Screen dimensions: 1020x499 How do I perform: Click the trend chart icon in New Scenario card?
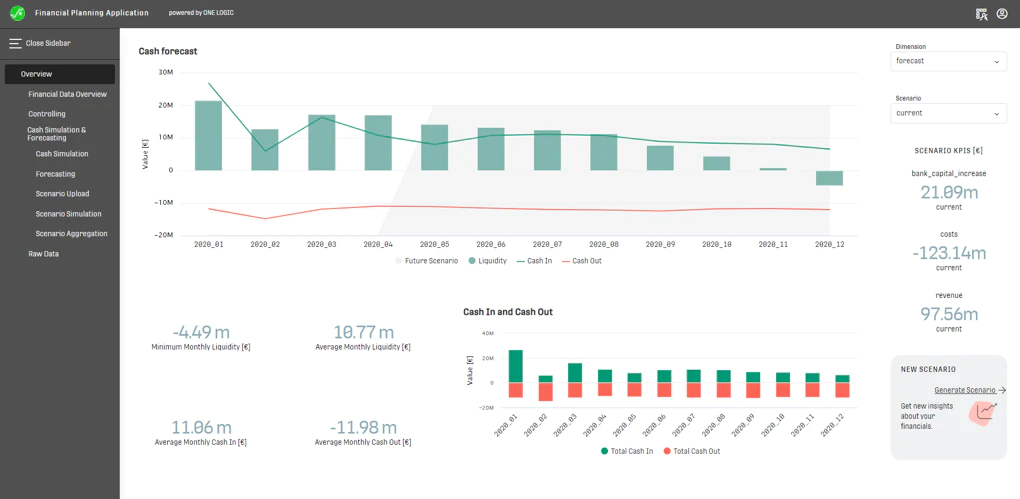click(x=985, y=412)
